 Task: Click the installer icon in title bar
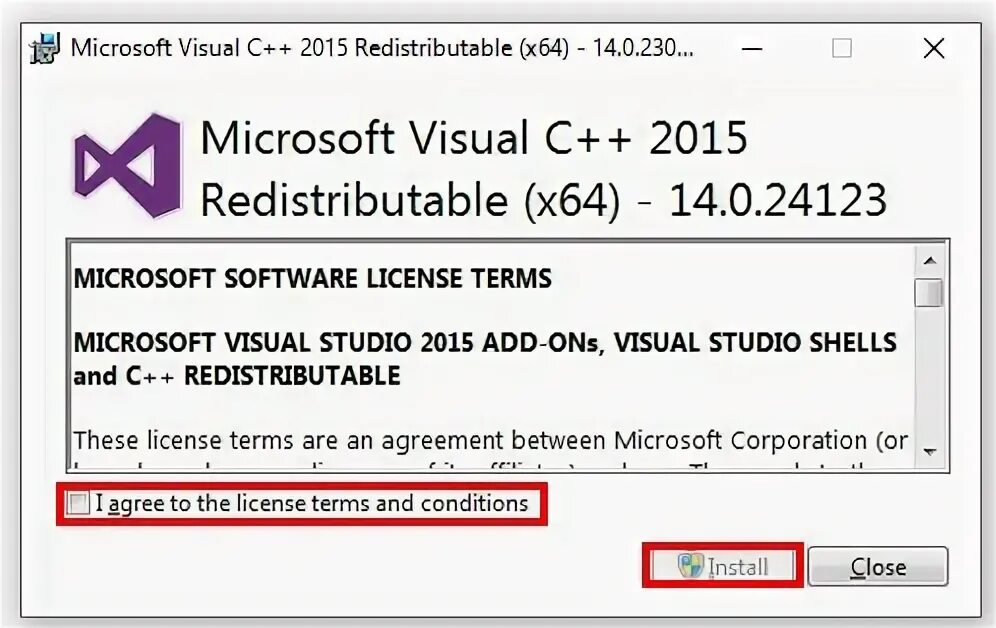point(44,48)
